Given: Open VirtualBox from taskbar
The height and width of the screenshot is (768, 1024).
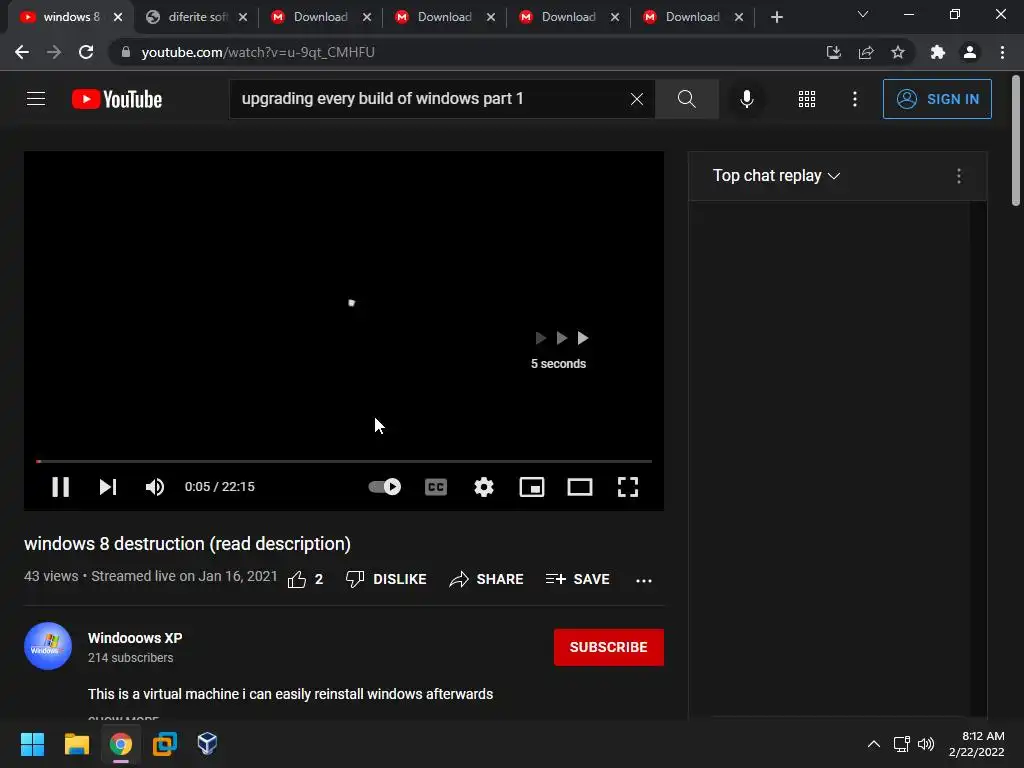Looking at the screenshot, I should (207, 744).
